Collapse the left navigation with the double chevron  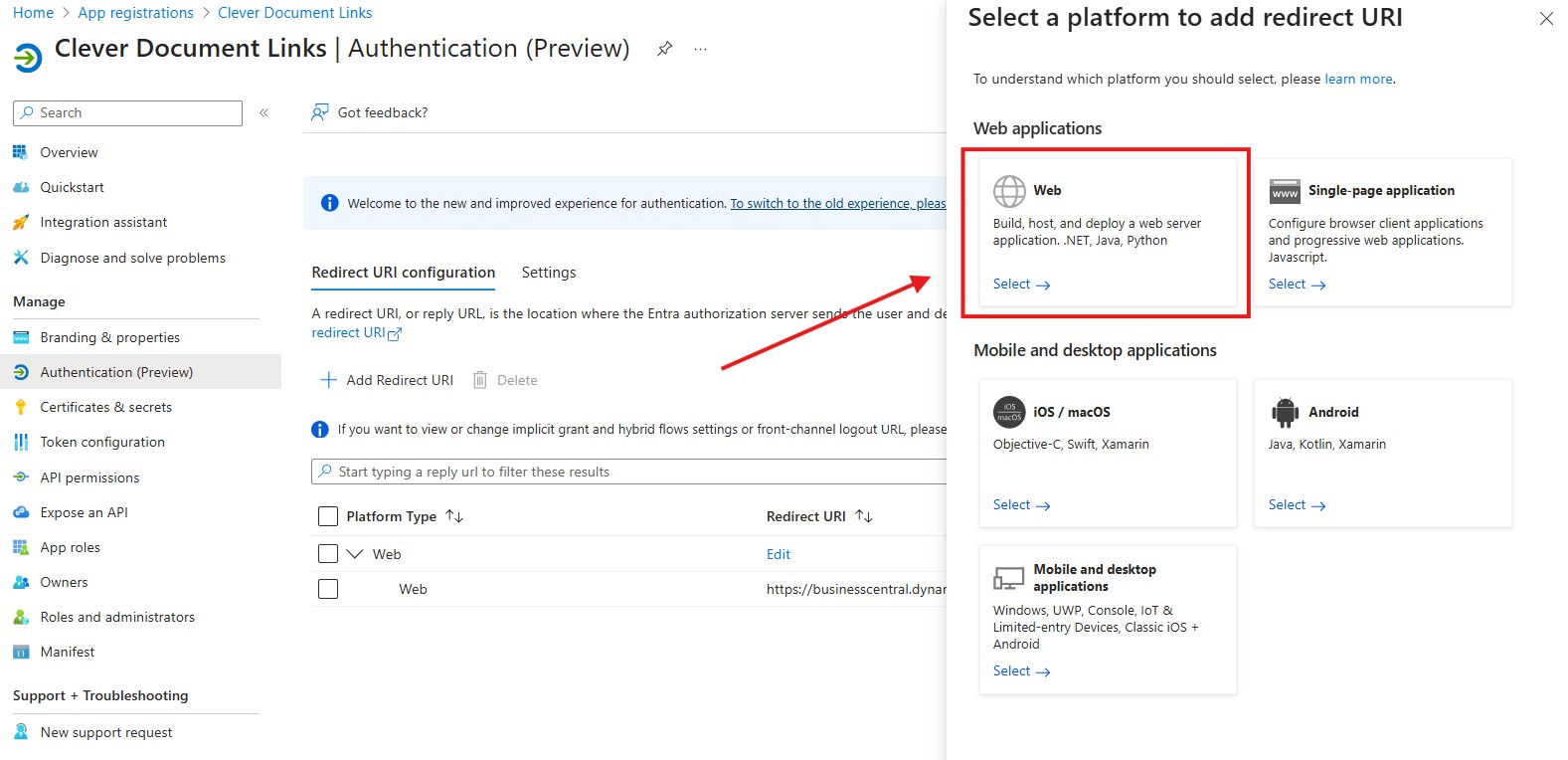tap(263, 112)
